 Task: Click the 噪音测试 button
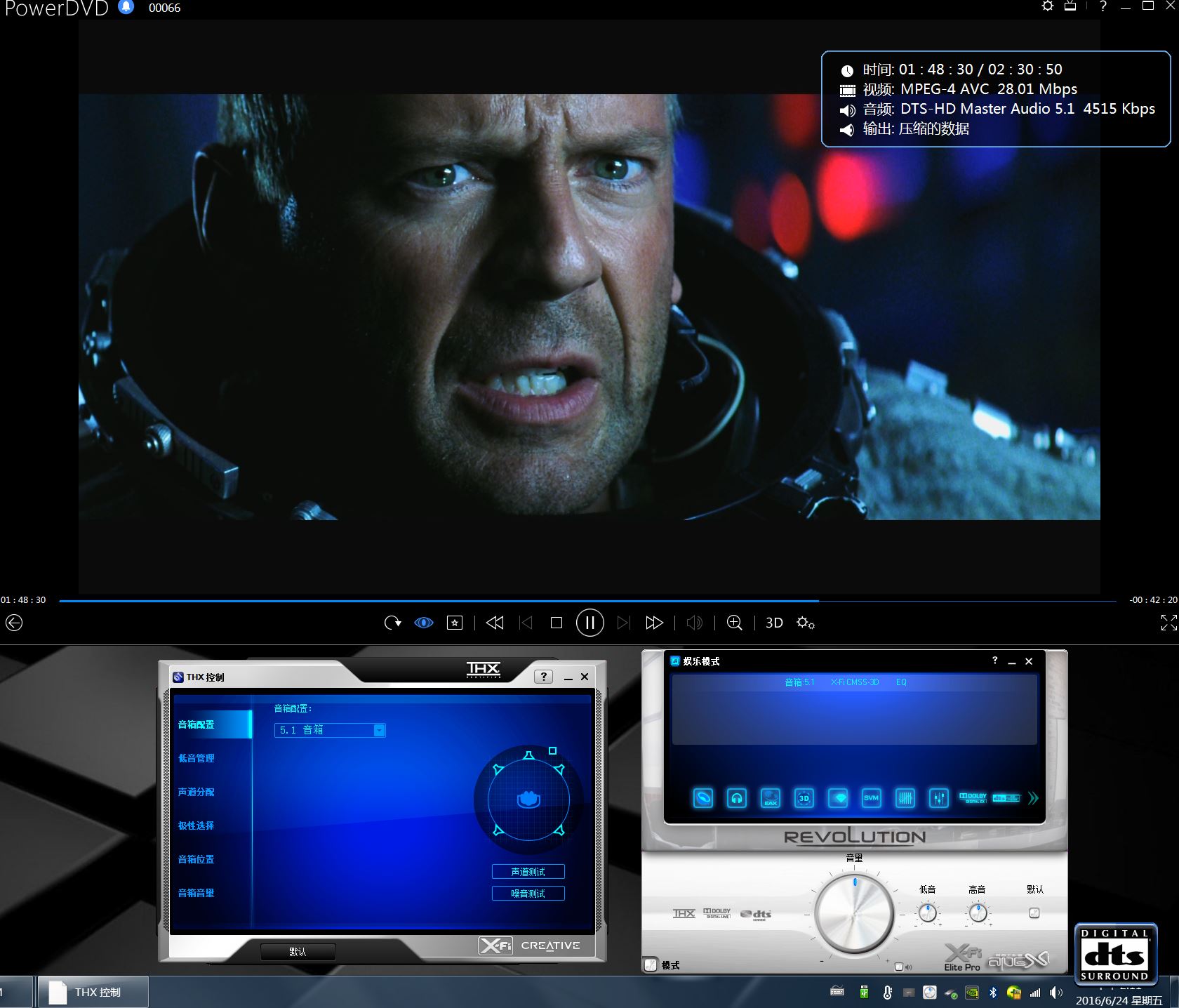pyautogui.click(x=528, y=894)
